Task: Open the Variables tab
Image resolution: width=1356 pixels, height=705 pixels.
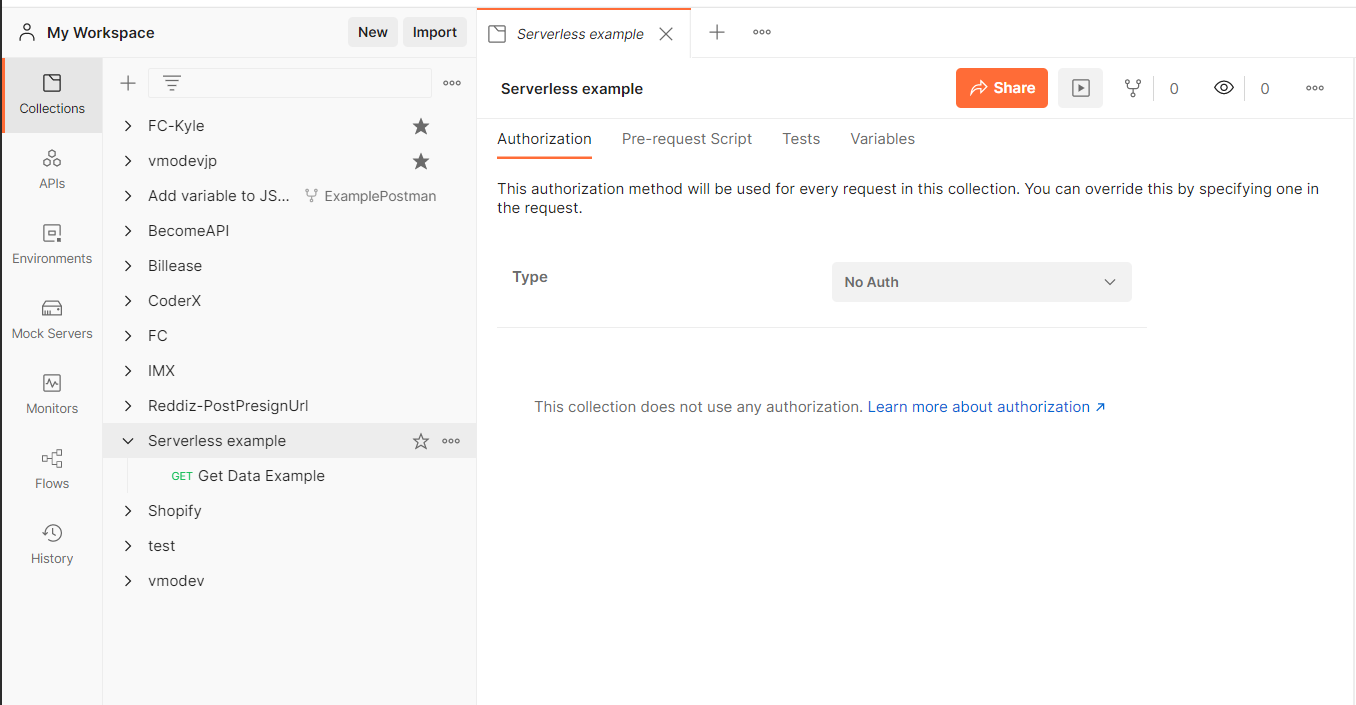Action: (x=882, y=139)
